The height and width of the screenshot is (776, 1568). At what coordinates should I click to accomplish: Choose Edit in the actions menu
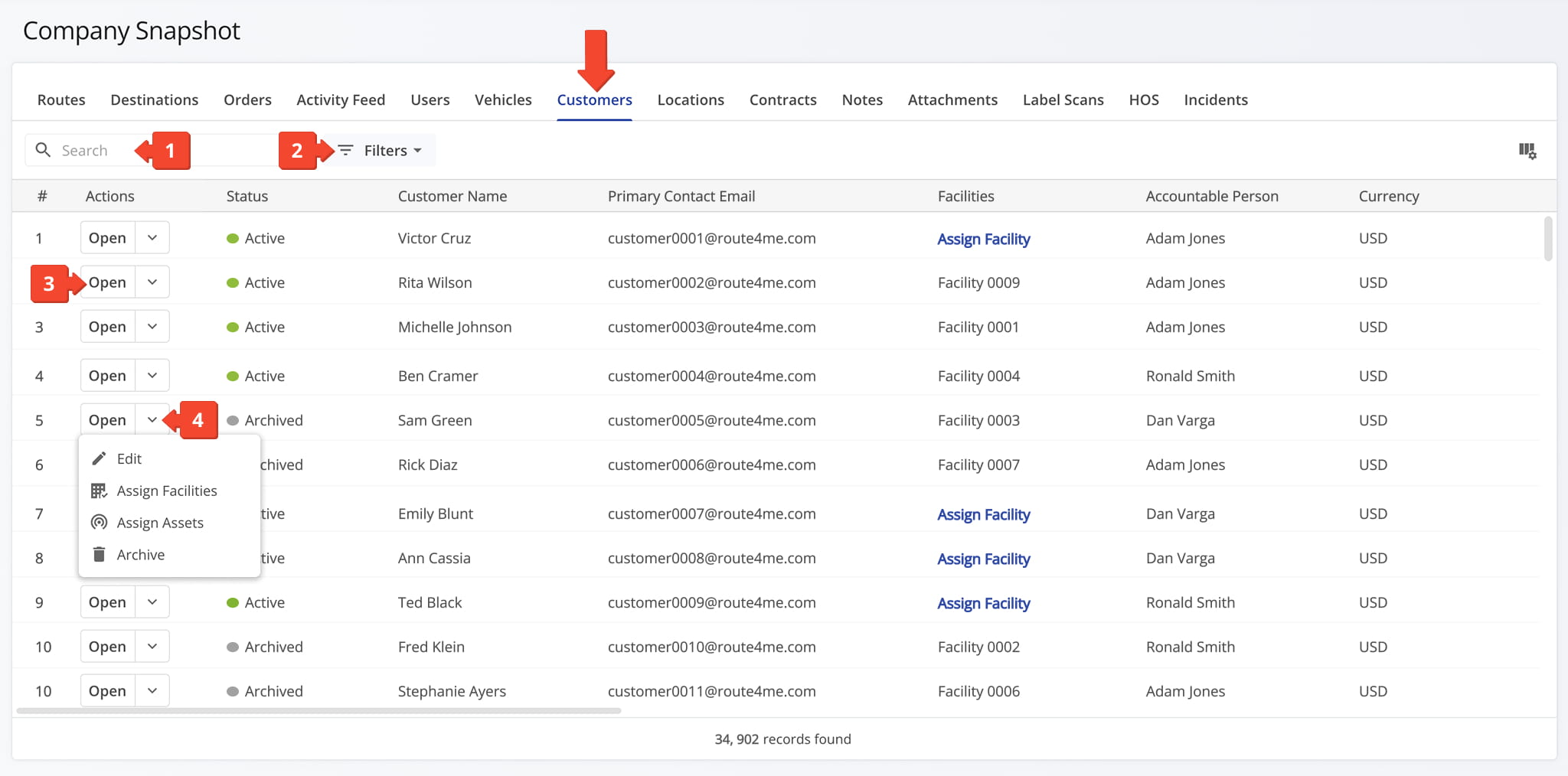(169, 458)
